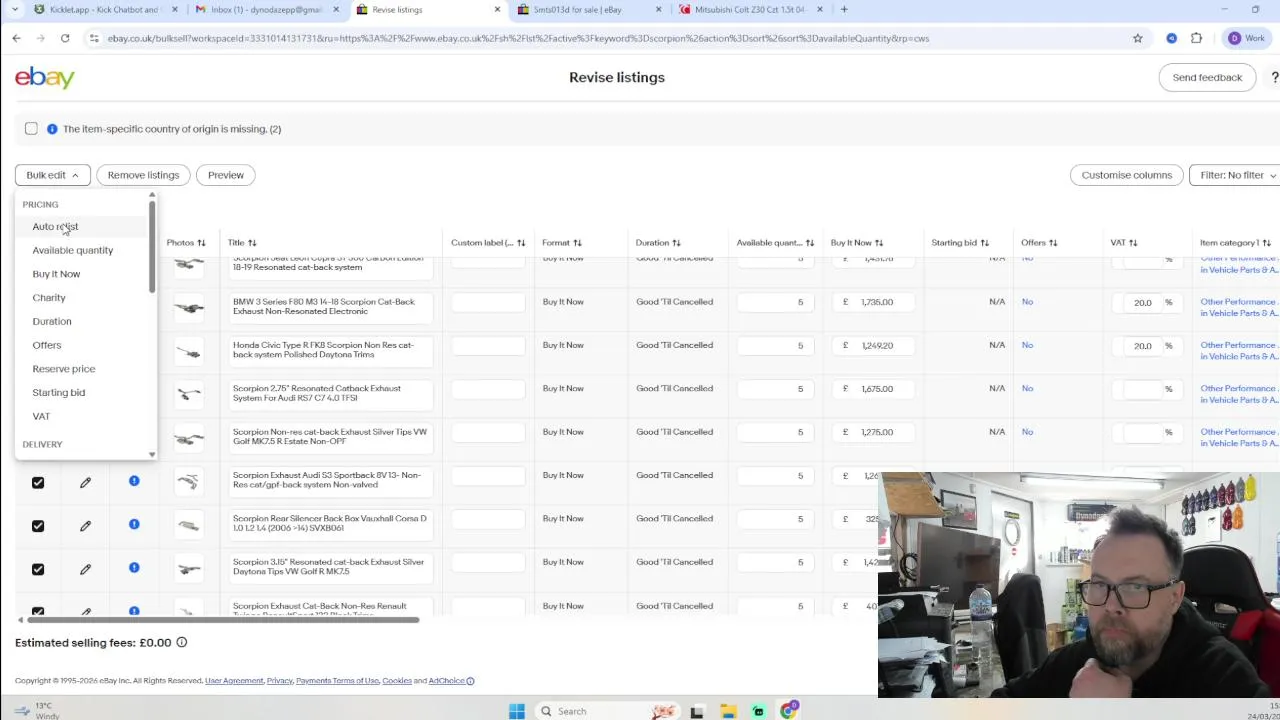Reload the page with browser refresh icon

[x=65, y=38]
